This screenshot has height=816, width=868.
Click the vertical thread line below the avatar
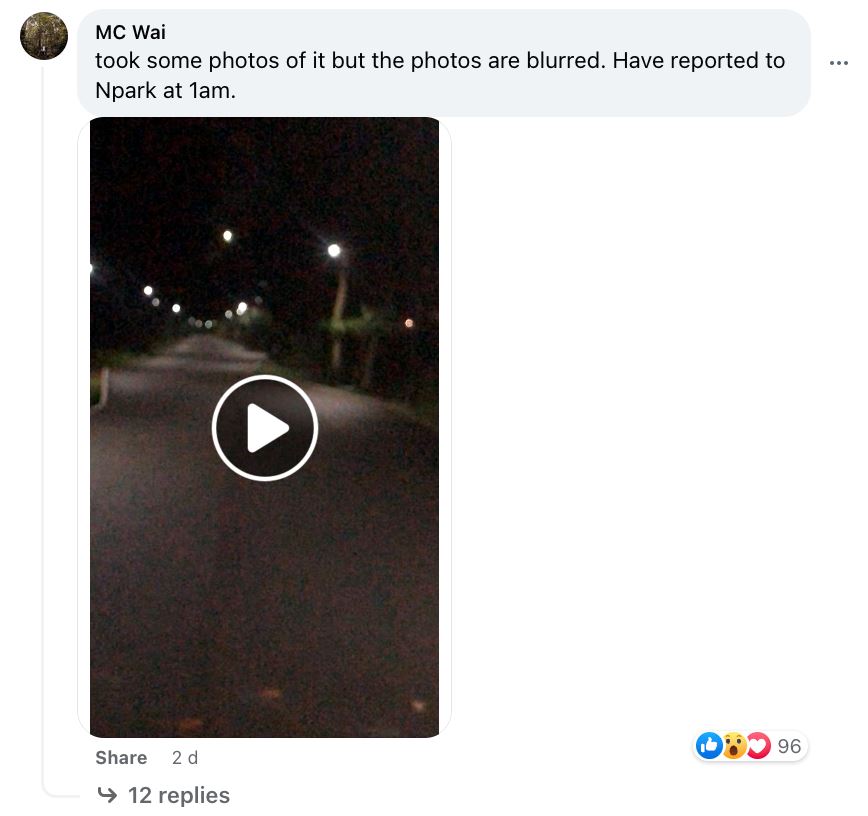point(43,400)
